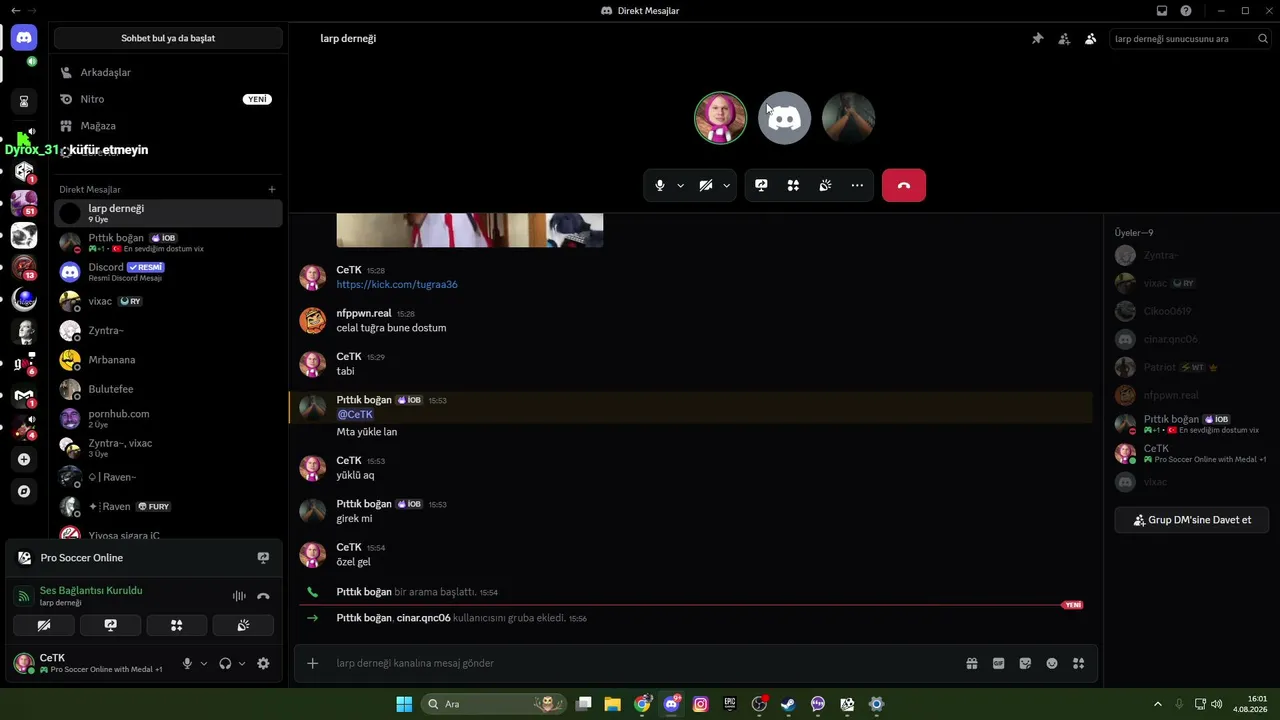The width and height of the screenshot is (1280, 720).
Task: Open the help icon in the title bar
Action: [1186, 11]
